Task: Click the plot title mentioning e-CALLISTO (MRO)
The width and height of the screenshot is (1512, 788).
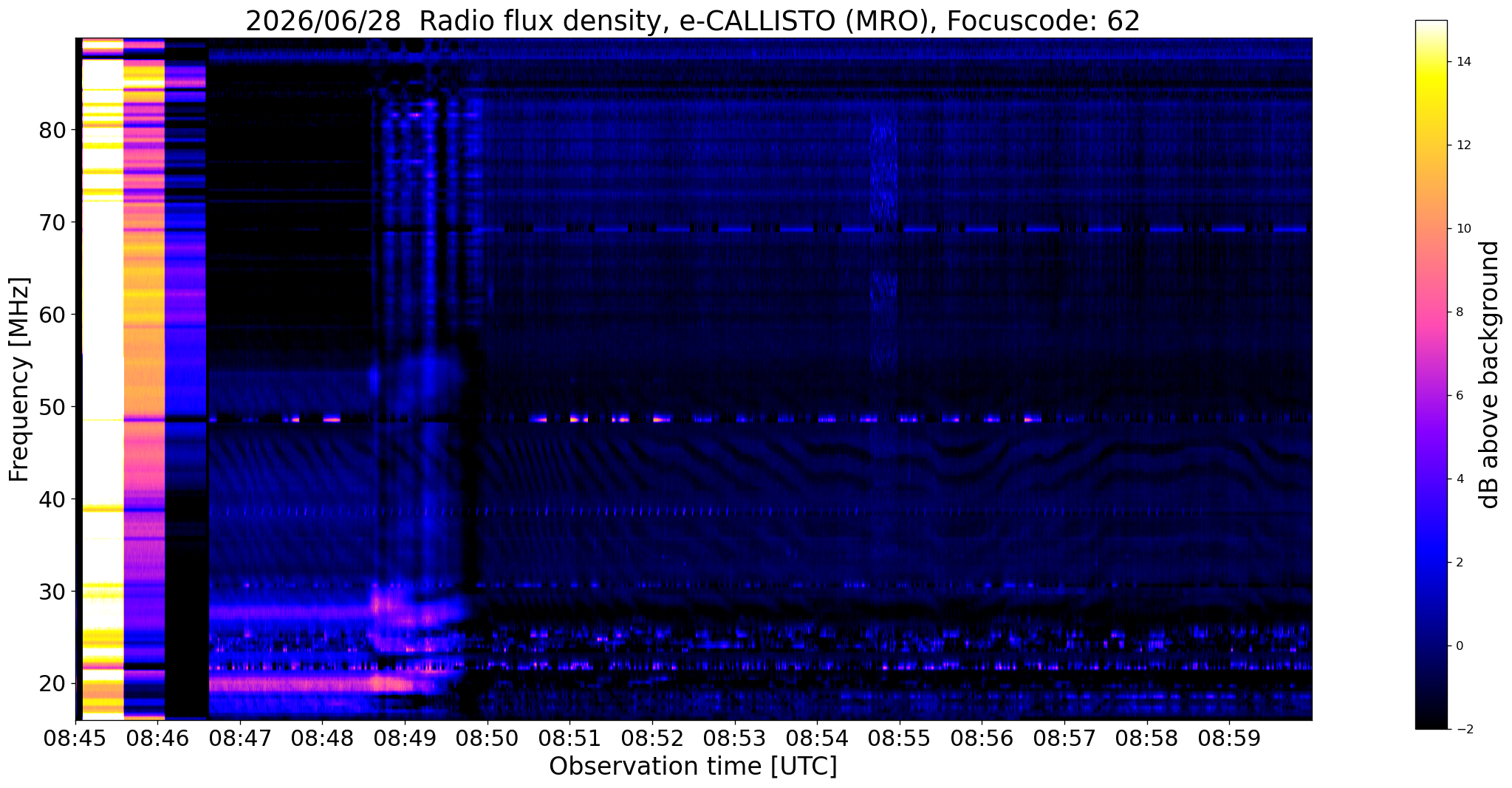Action: (x=692, y=21)
